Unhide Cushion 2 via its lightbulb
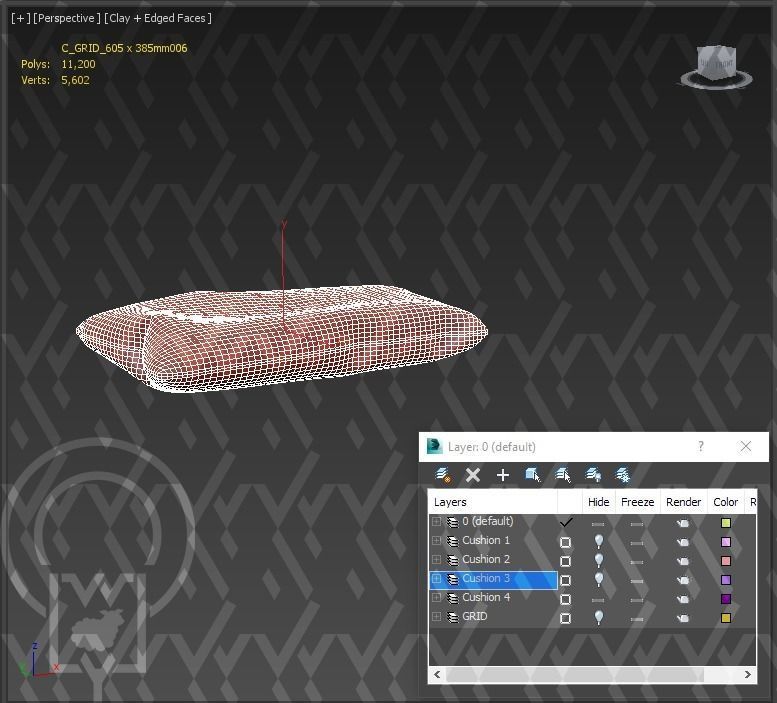Viewport: 777px width, 703px height. click(x=599, y=560)
